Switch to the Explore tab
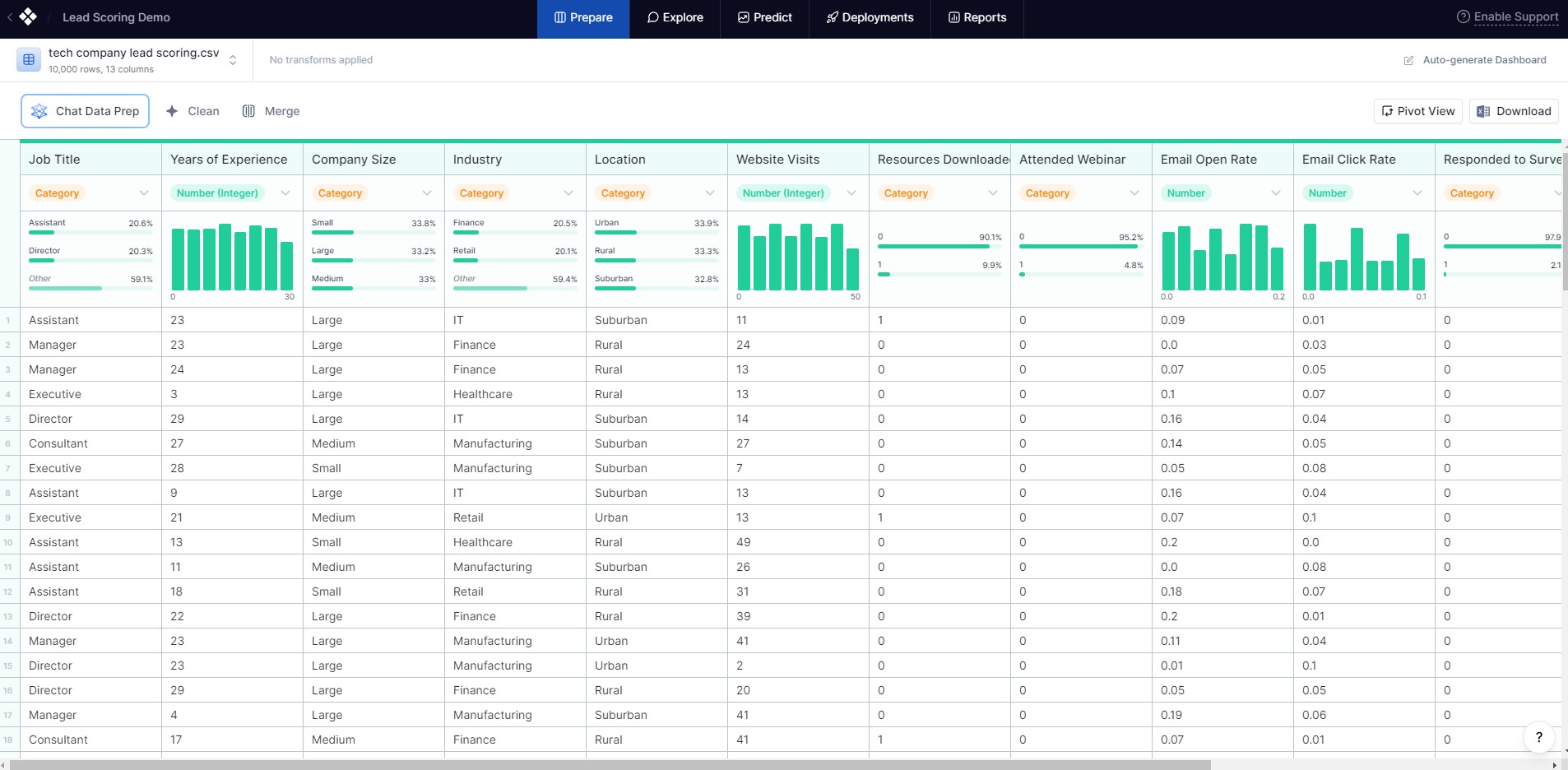The image size is (1568, 770). pyautogui.click(x=675, y=18)
